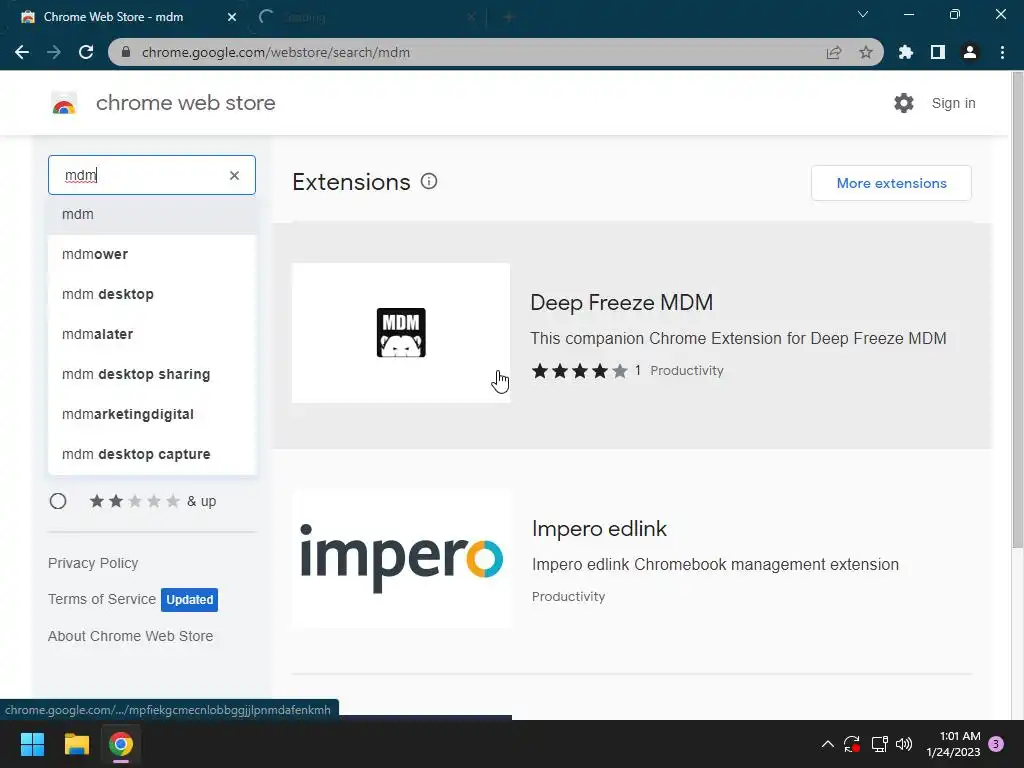Open the notification badge showing 3
The image size is (1024, 768).
click(996, 744)
